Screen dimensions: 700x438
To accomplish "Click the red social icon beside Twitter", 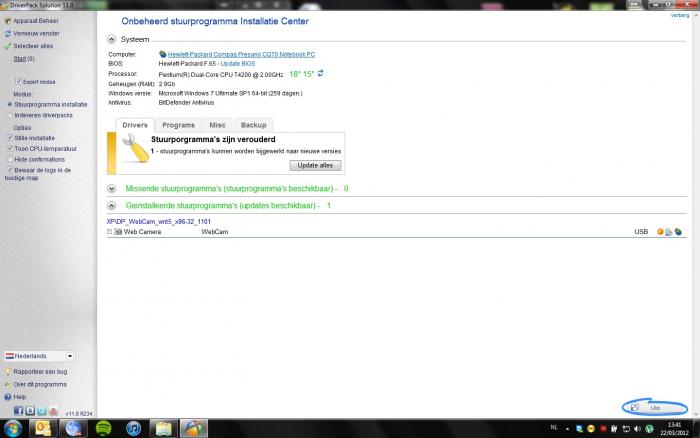I will pos(53,411).
